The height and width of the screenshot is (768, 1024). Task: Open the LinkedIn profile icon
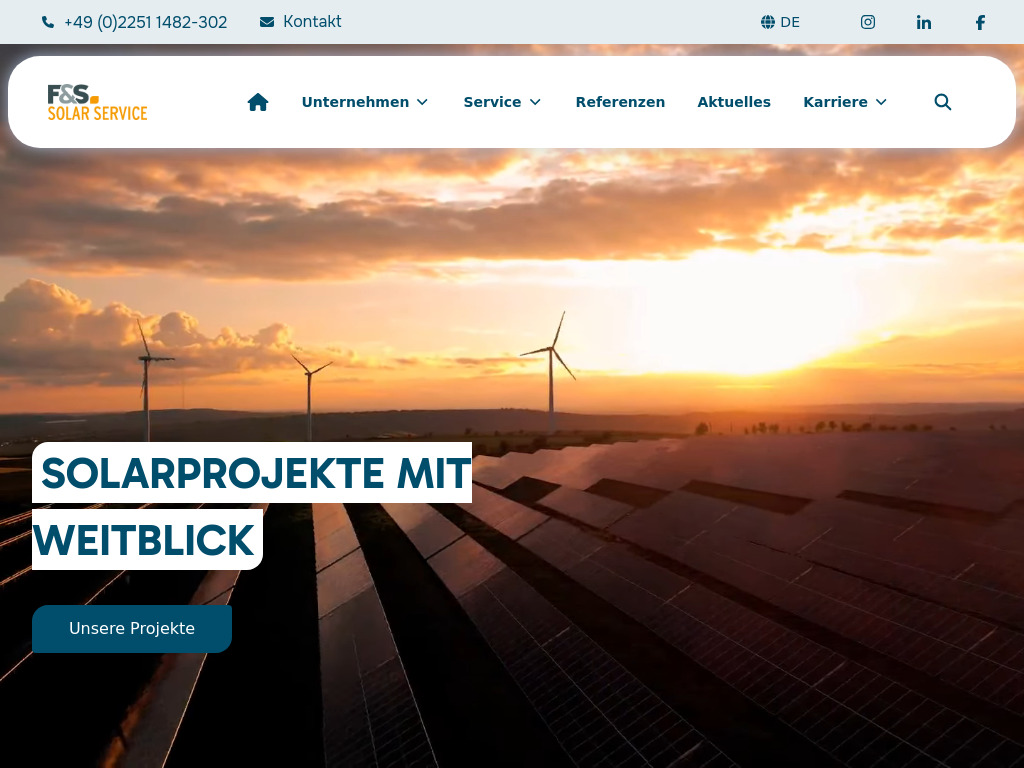click(924, 21)
